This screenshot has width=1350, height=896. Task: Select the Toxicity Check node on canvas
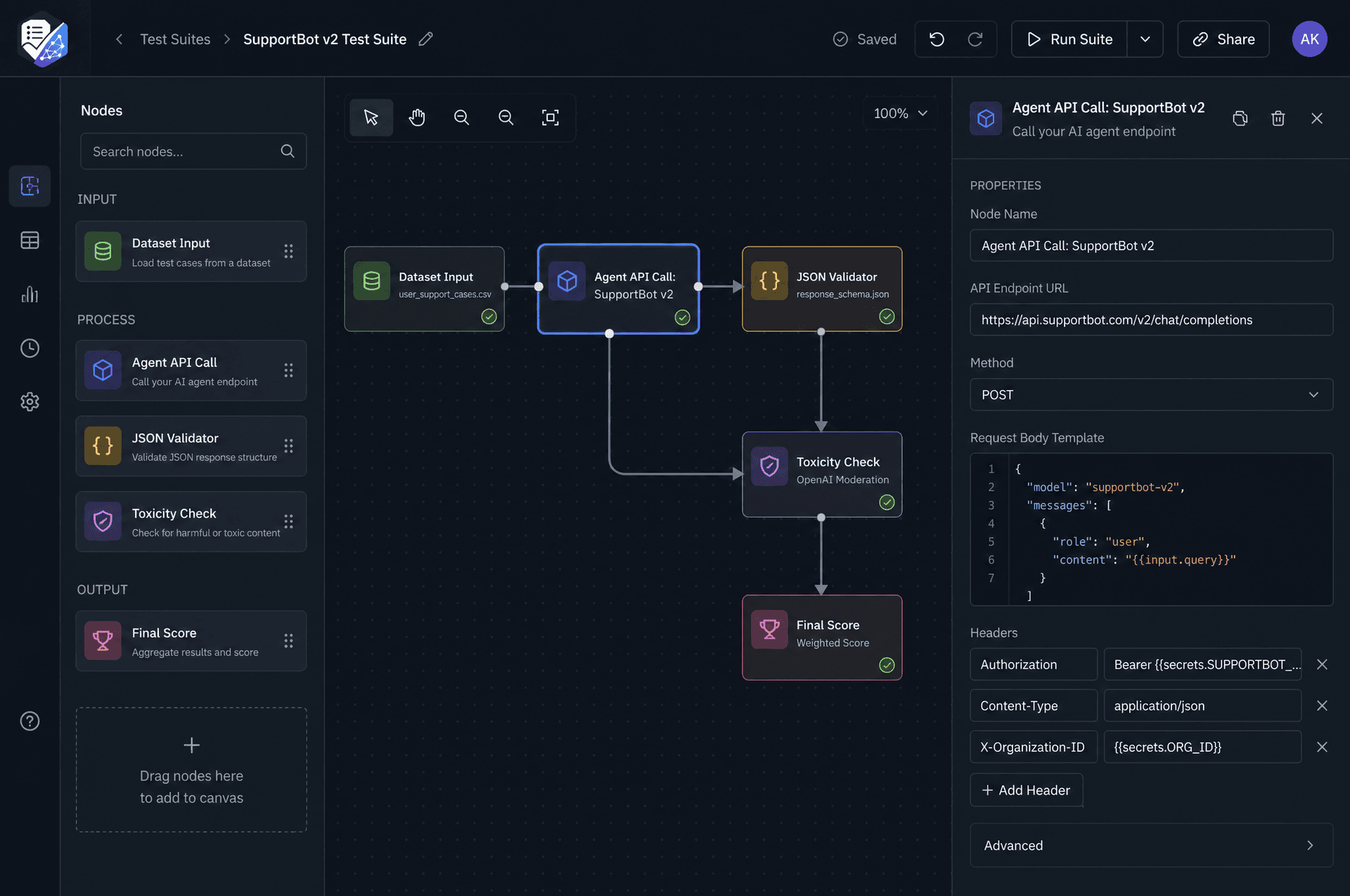(822, 474)
